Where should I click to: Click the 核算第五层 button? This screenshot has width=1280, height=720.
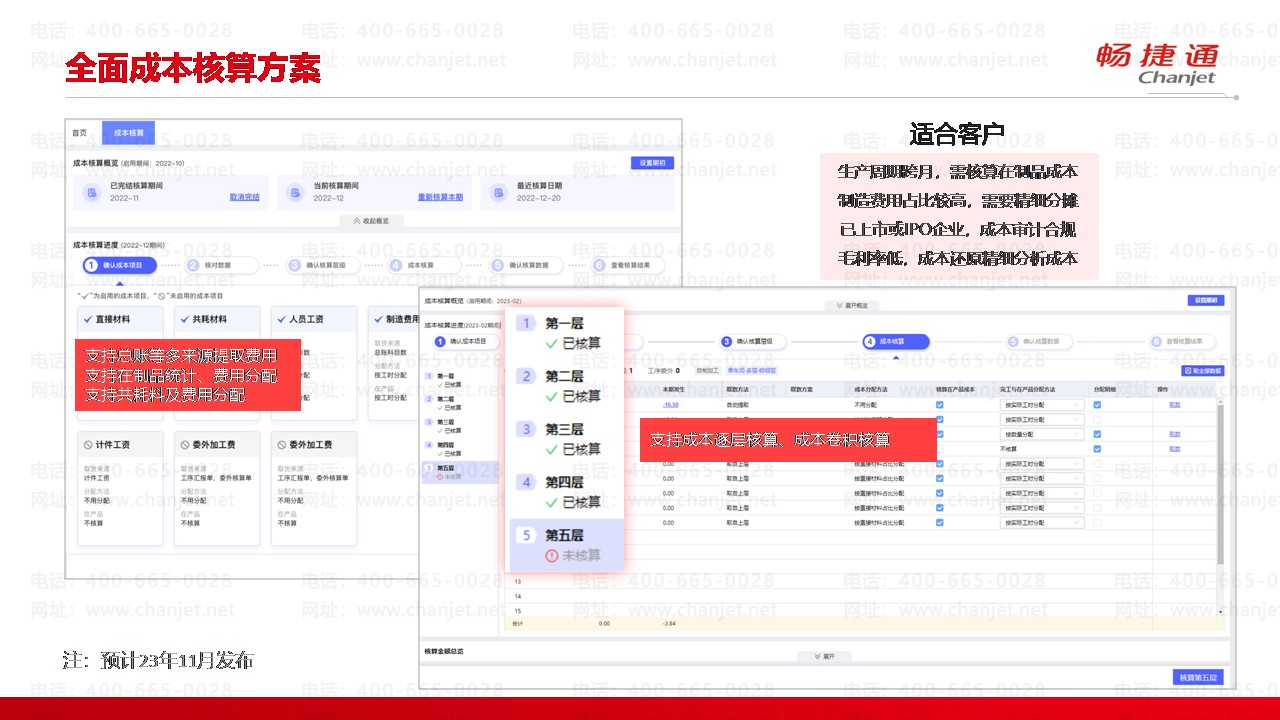1199,677
